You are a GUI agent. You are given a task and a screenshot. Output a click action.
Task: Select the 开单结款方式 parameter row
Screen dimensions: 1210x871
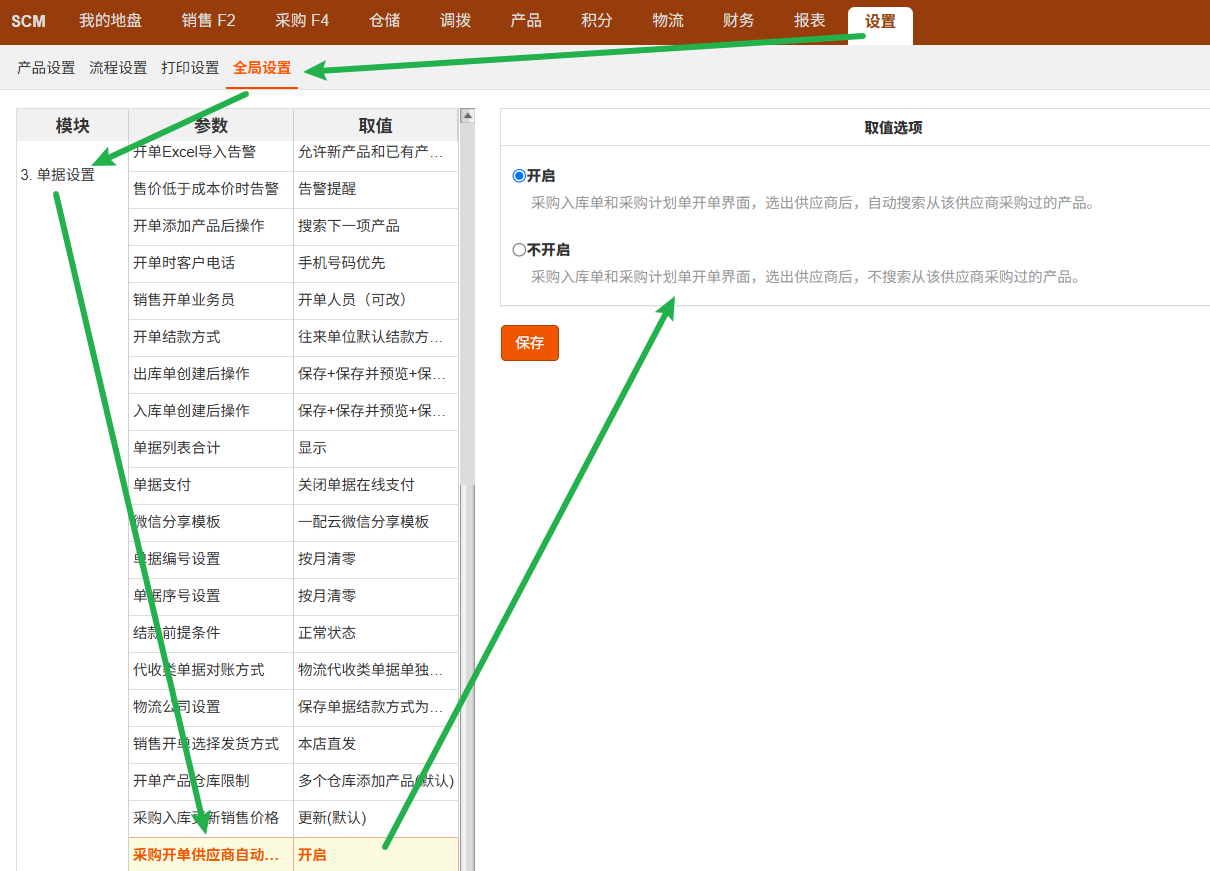point(177,337)
